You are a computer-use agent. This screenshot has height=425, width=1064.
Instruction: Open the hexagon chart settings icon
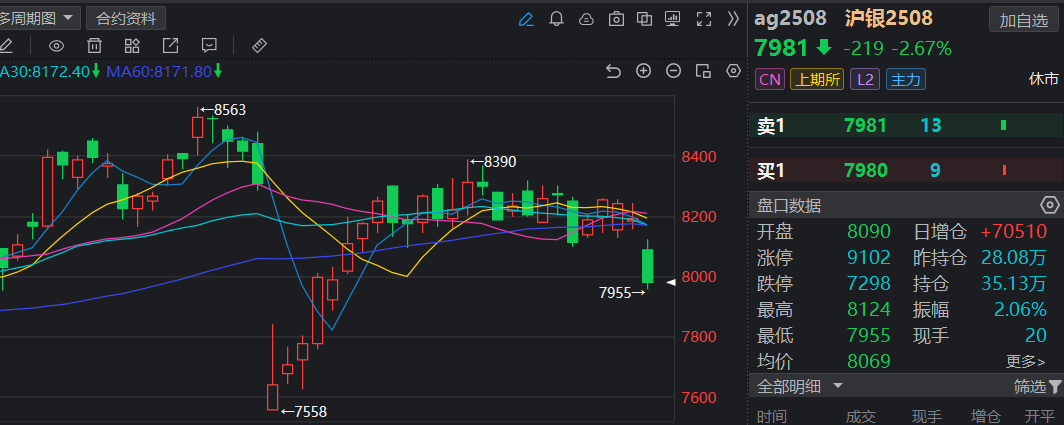[733, 71]
